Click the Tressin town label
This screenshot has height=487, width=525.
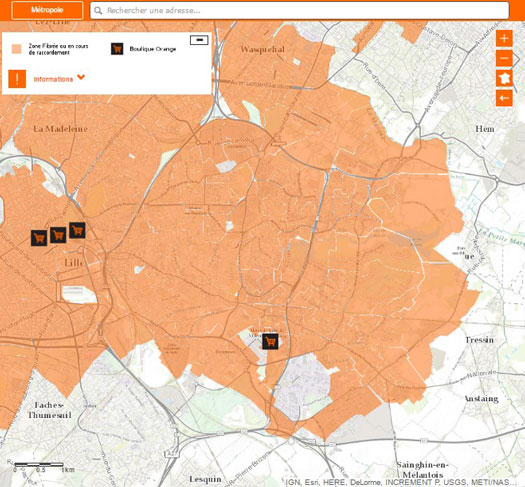[x=479, y=340]
